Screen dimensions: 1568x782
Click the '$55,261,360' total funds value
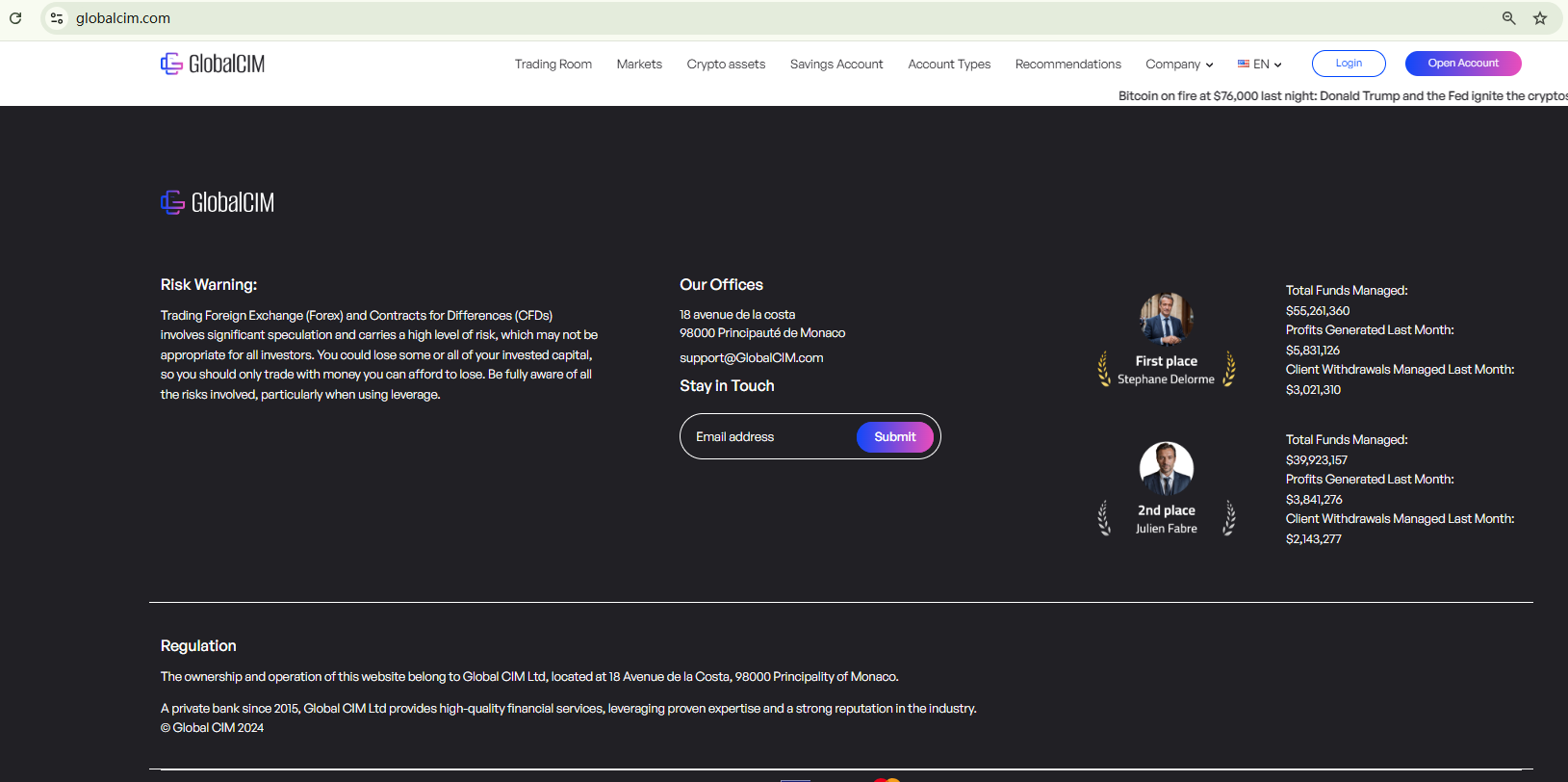click(x=1318, y=311)
